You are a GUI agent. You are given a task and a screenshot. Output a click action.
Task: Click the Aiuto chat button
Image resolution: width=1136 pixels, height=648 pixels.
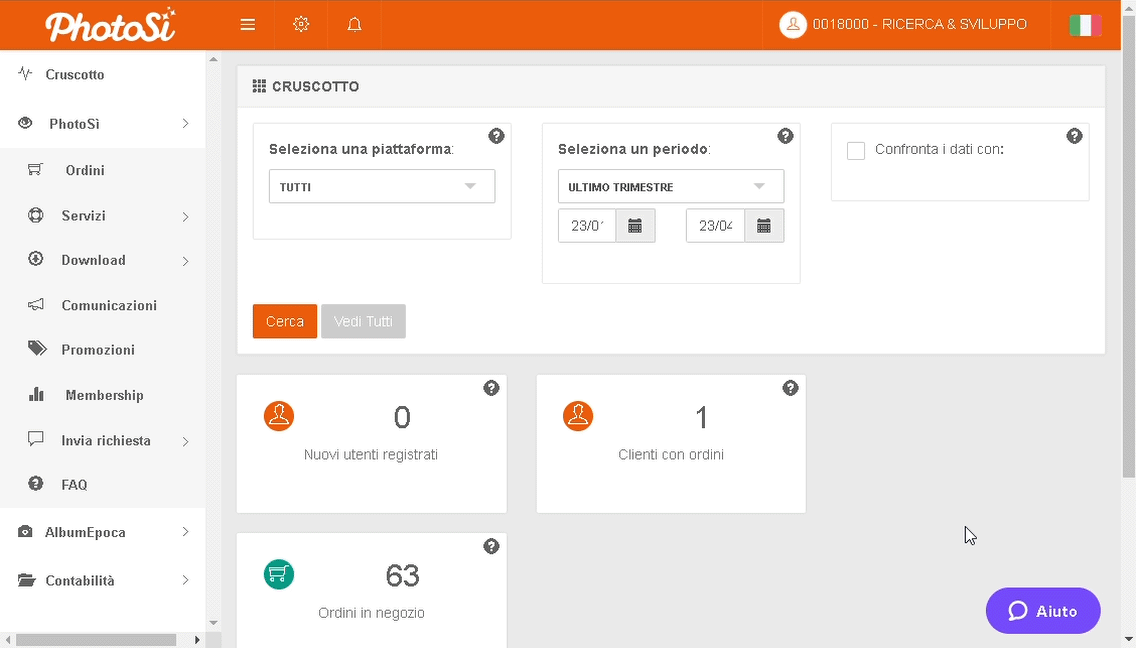point(1043,611)
